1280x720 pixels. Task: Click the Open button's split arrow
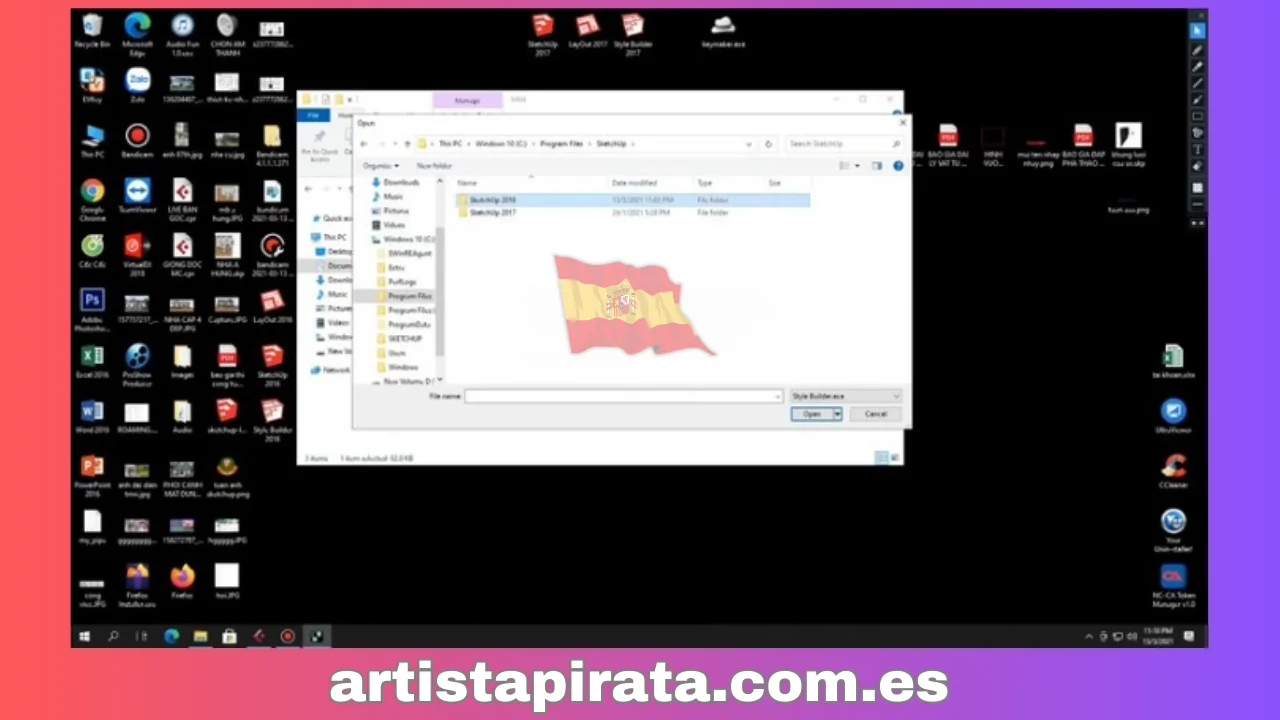click(837, 414)
